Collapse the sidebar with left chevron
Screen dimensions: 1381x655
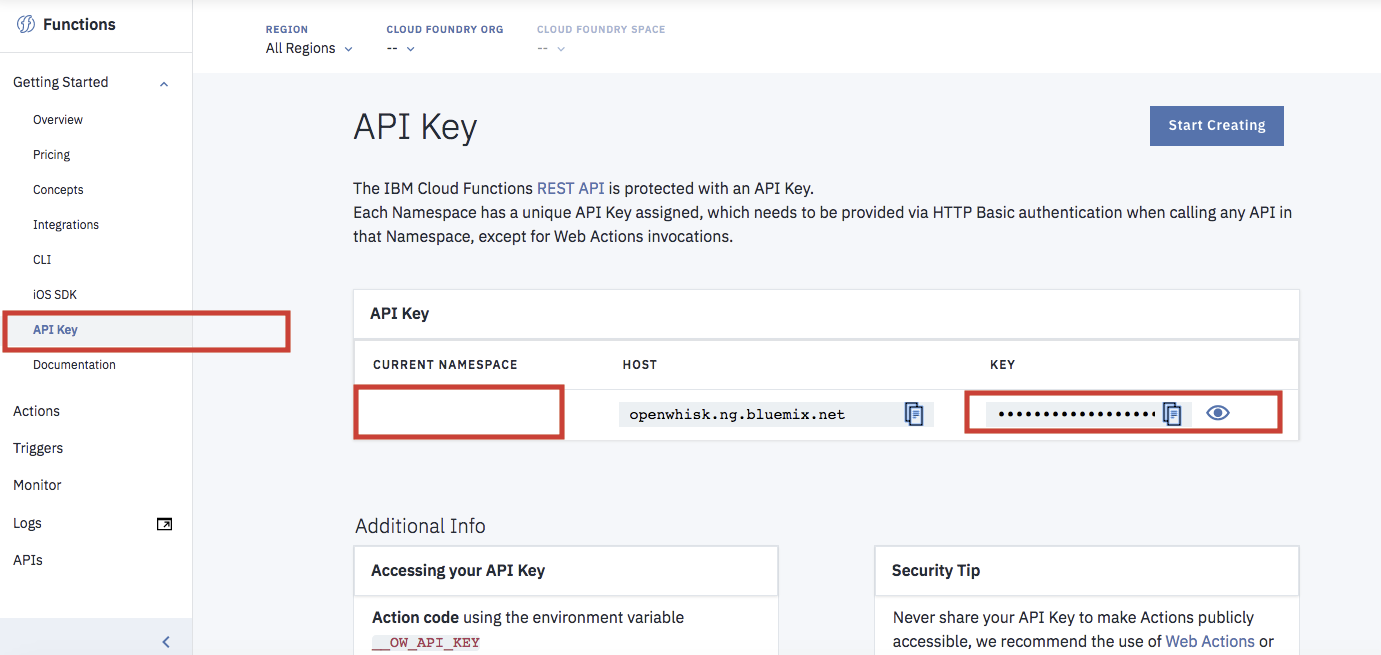[166, 642]
